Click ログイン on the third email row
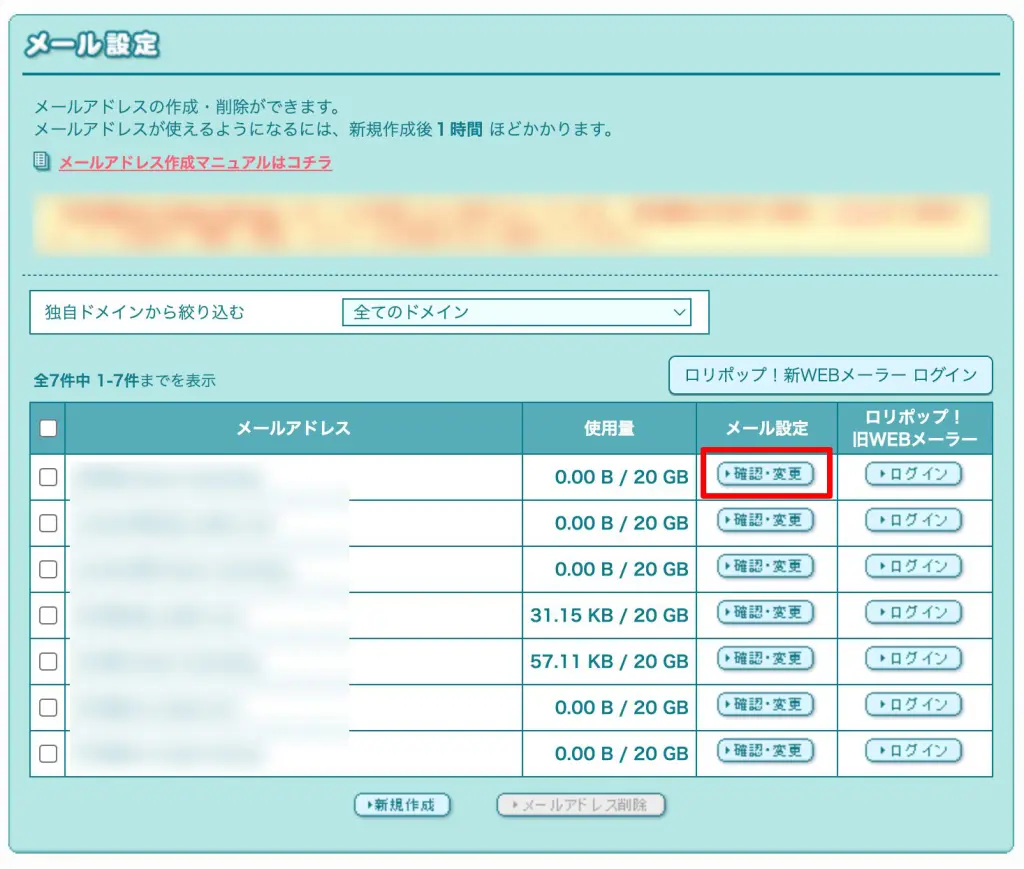 tap(913, 567)
